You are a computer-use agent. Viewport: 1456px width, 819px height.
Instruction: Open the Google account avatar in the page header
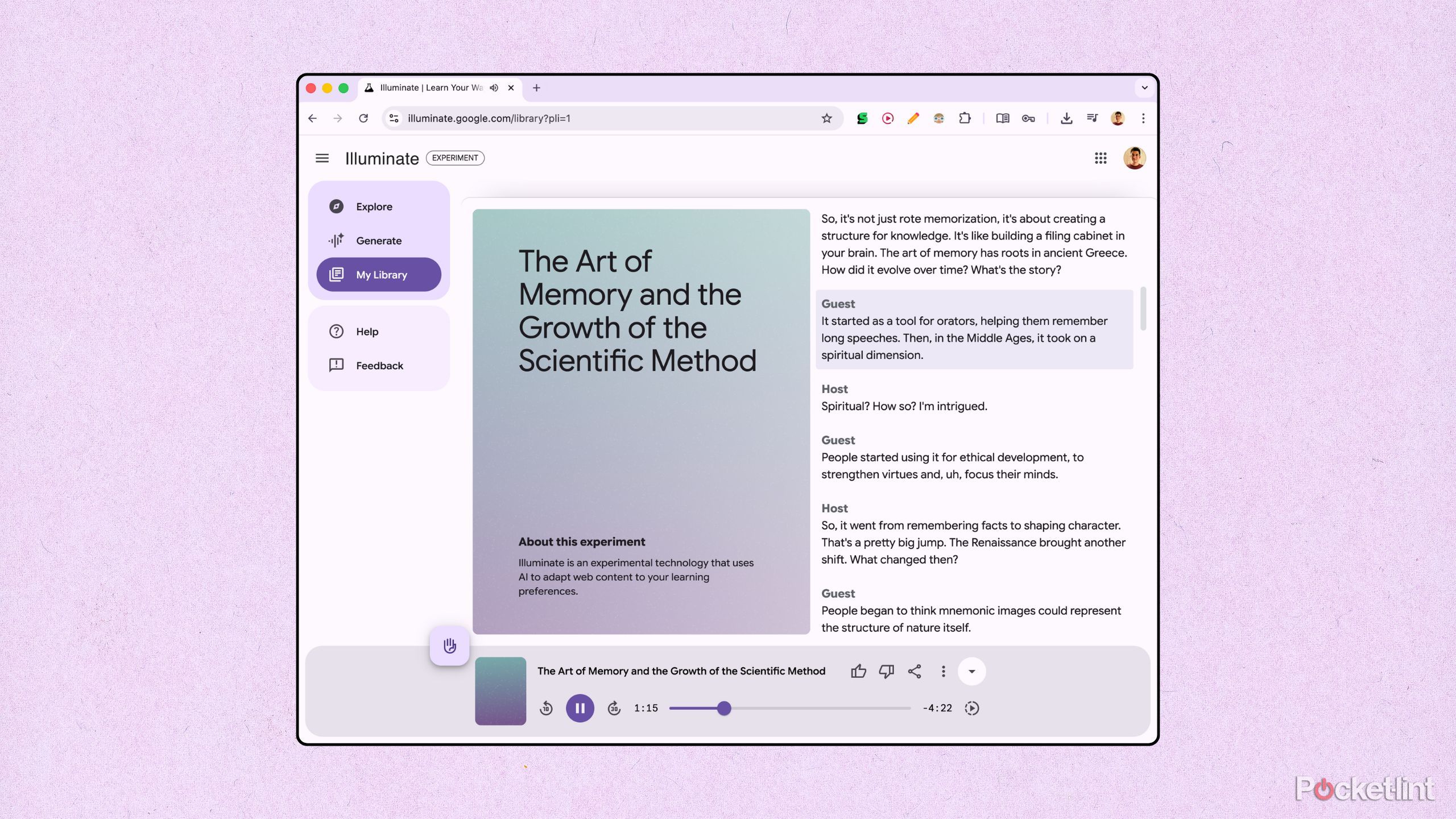[1134, 158]
